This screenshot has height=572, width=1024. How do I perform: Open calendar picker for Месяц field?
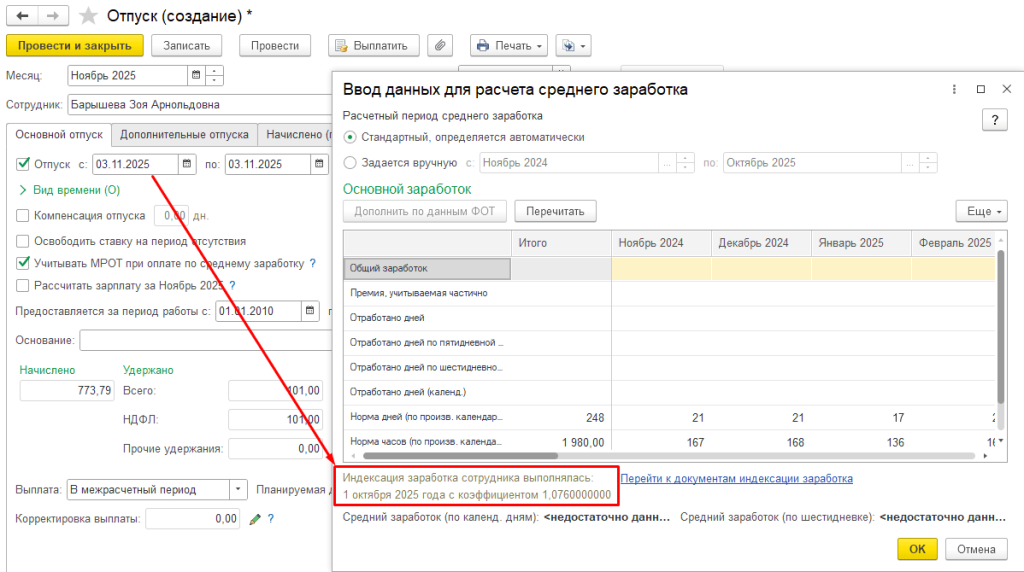click(x=196, y=75)
